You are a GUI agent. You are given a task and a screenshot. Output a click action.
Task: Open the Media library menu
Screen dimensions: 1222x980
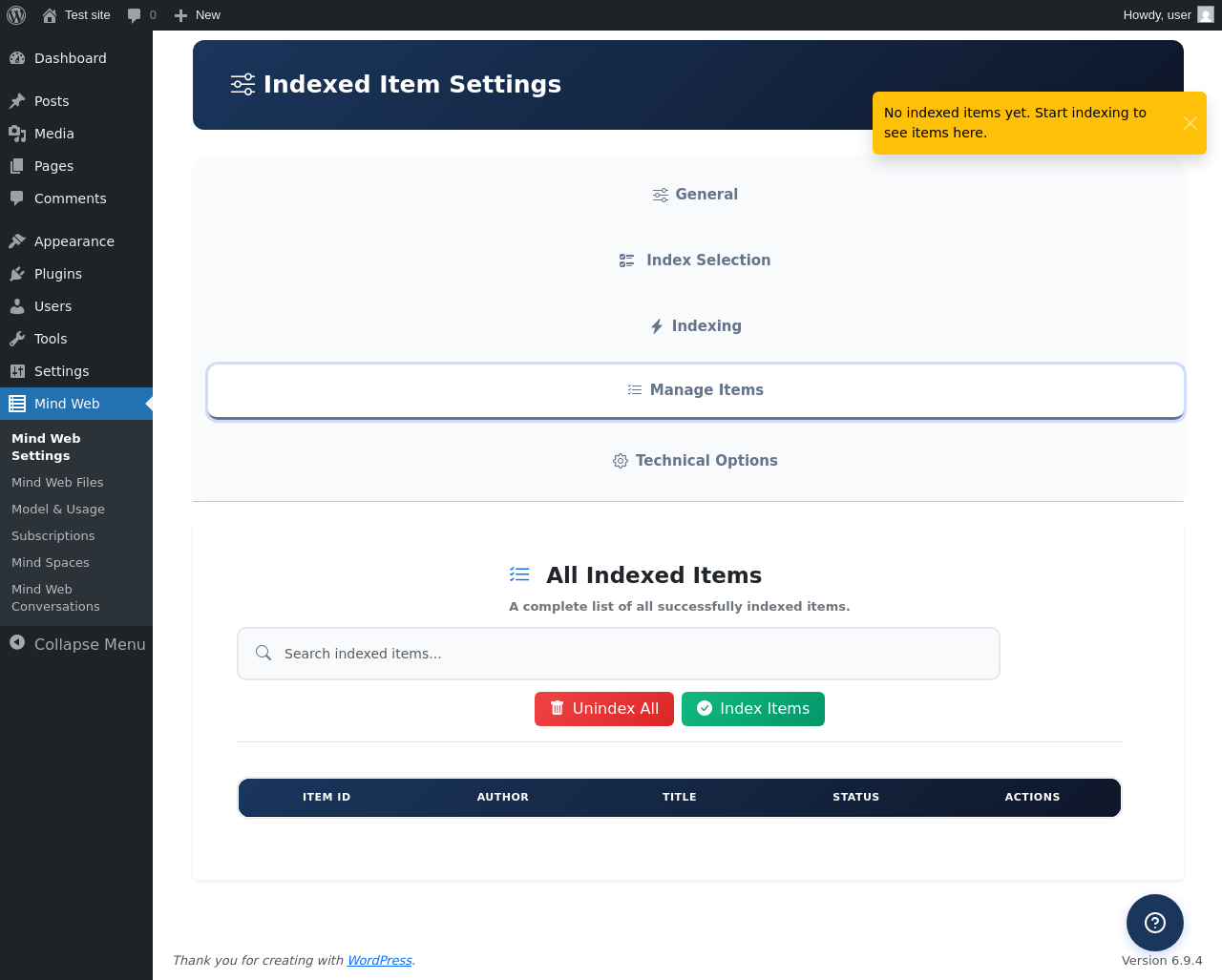[x=76, y=134]
